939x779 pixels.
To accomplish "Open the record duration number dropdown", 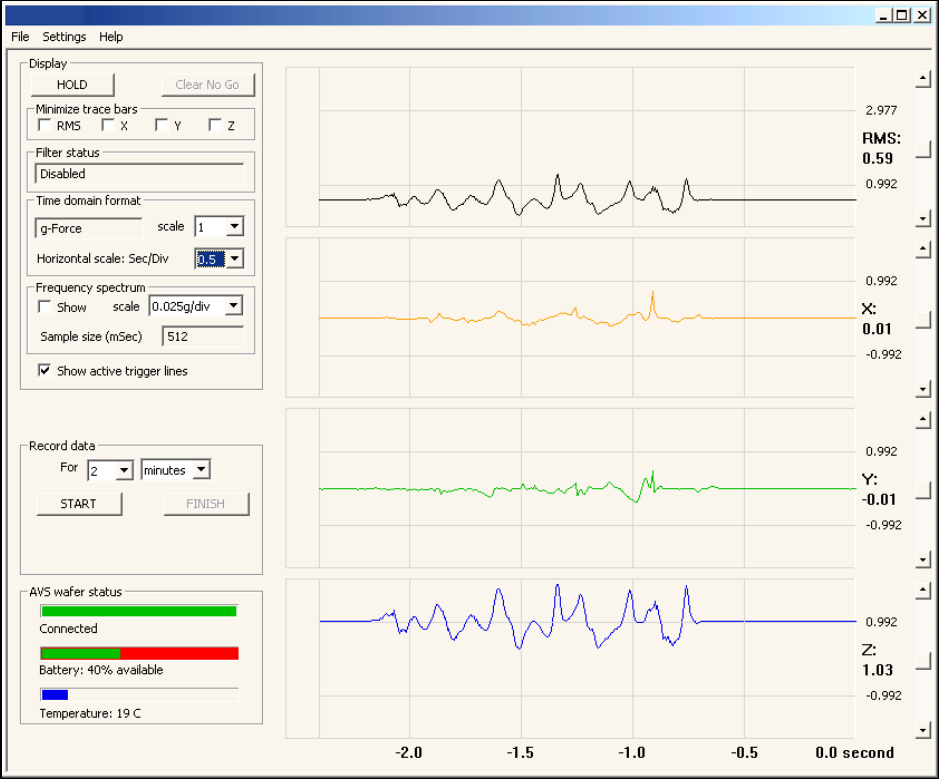I will 124,470.
